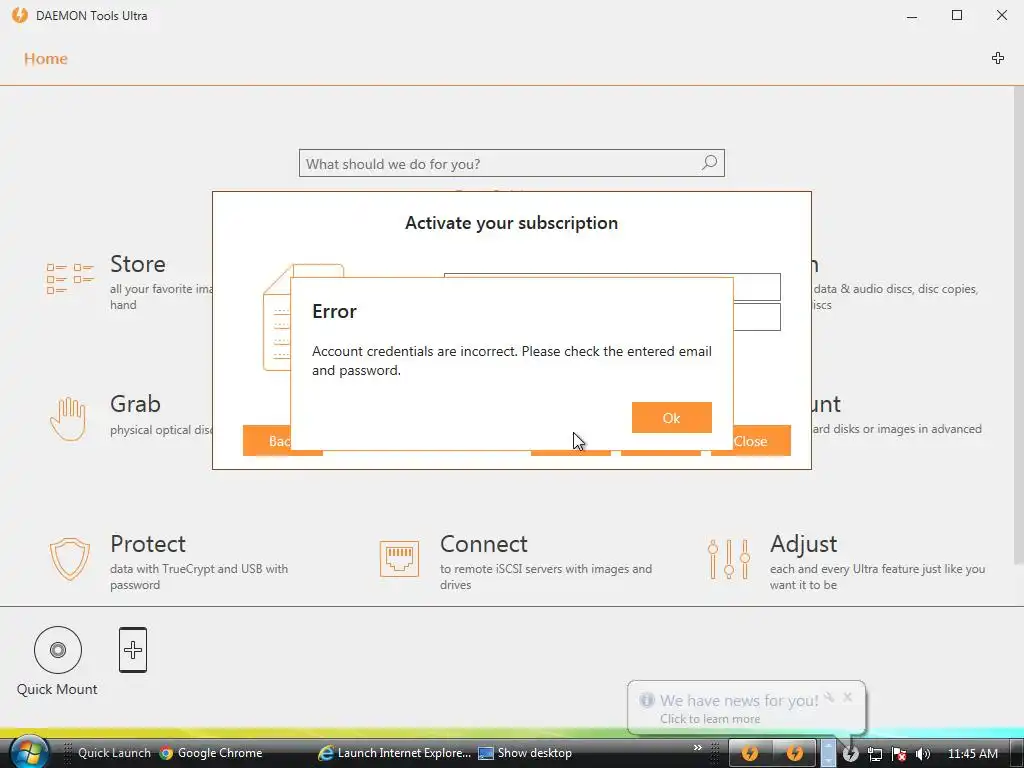Open the Connect network port icon

tap(399, 559)
